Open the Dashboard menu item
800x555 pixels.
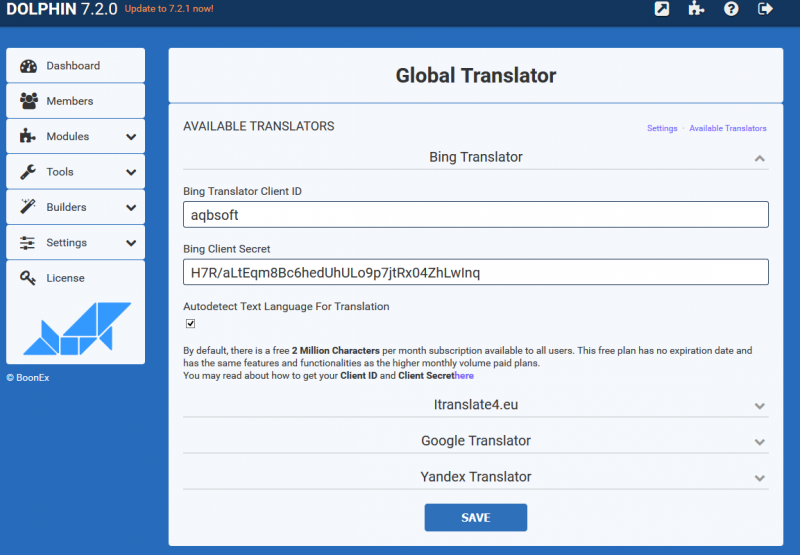76,65
